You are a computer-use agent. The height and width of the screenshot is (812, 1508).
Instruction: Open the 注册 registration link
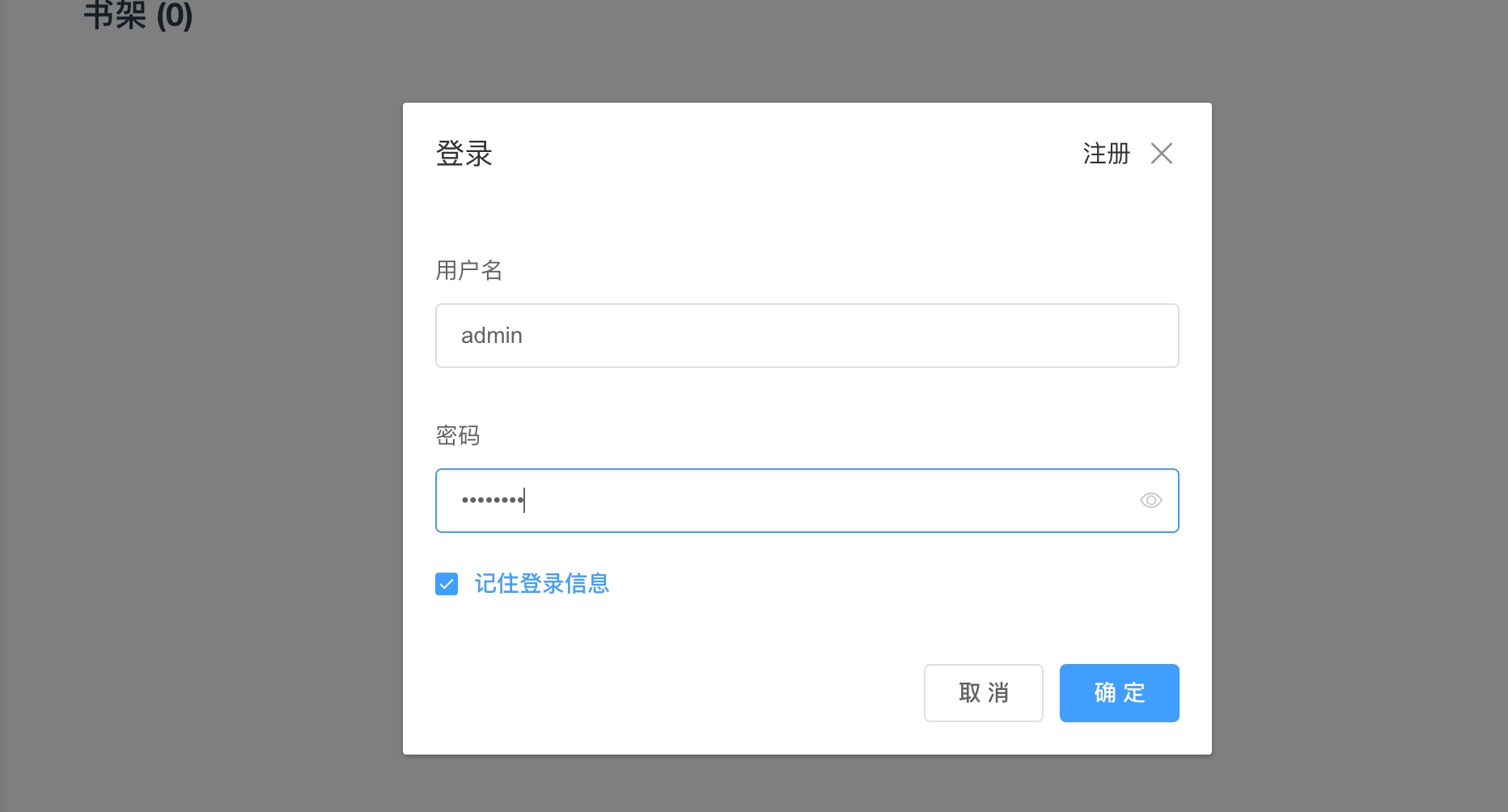click(1106, 153)
